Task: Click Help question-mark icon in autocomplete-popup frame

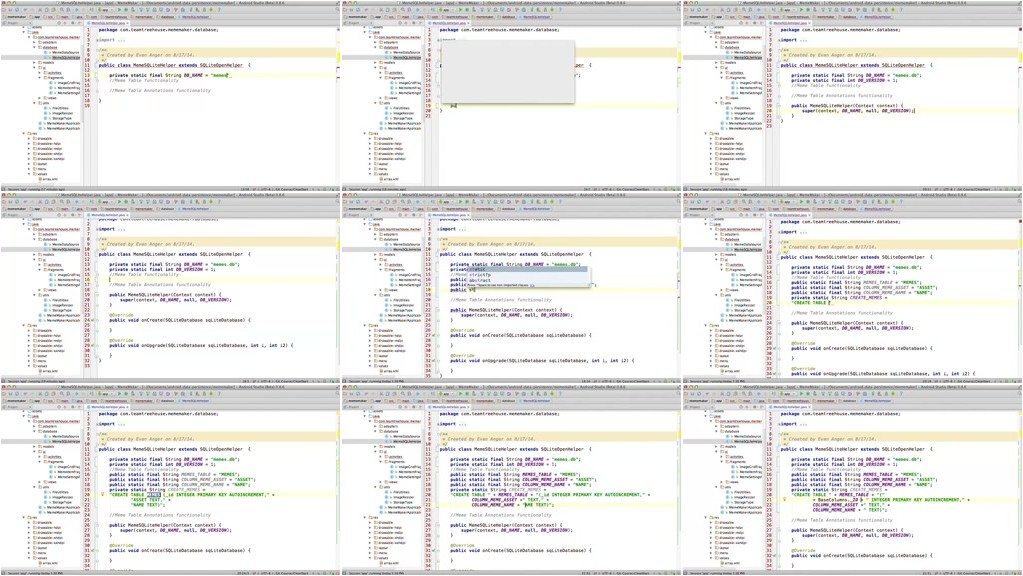Action: click(560, 202)
